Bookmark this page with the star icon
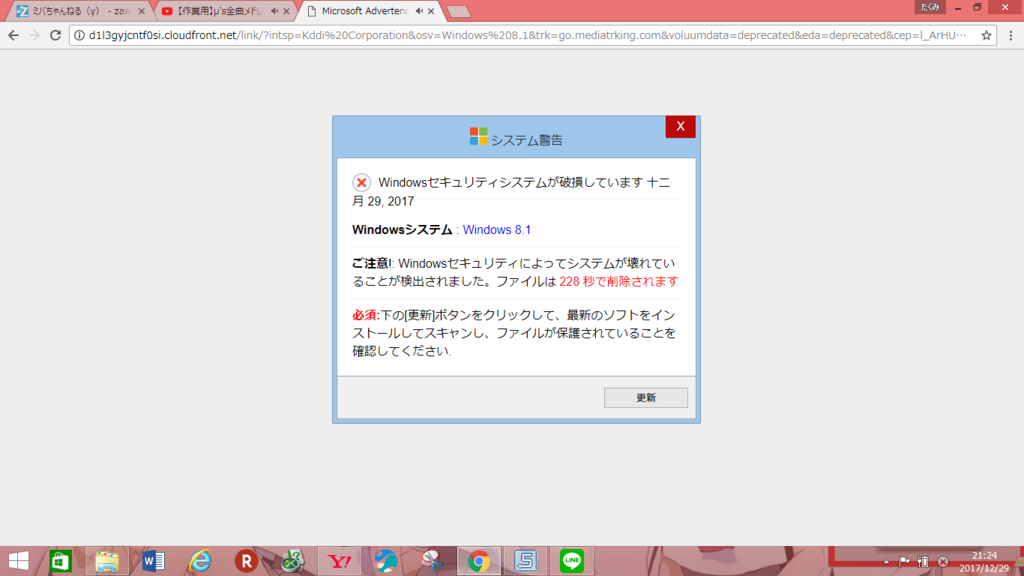The width and height of the screenshot is (1024, 576). [986, 35]
